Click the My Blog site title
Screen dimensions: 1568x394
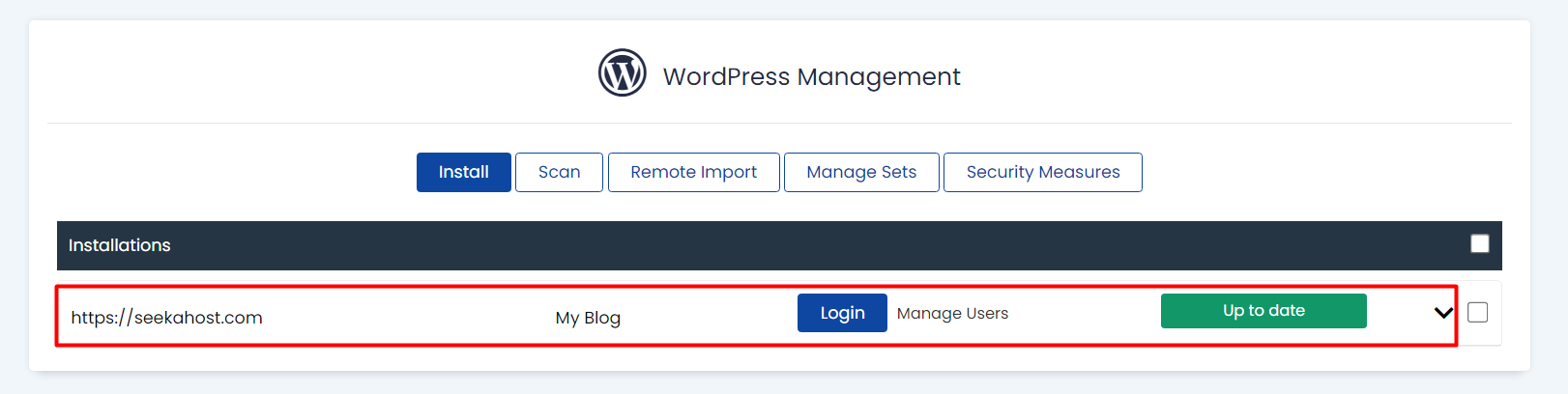pos(588,318)
